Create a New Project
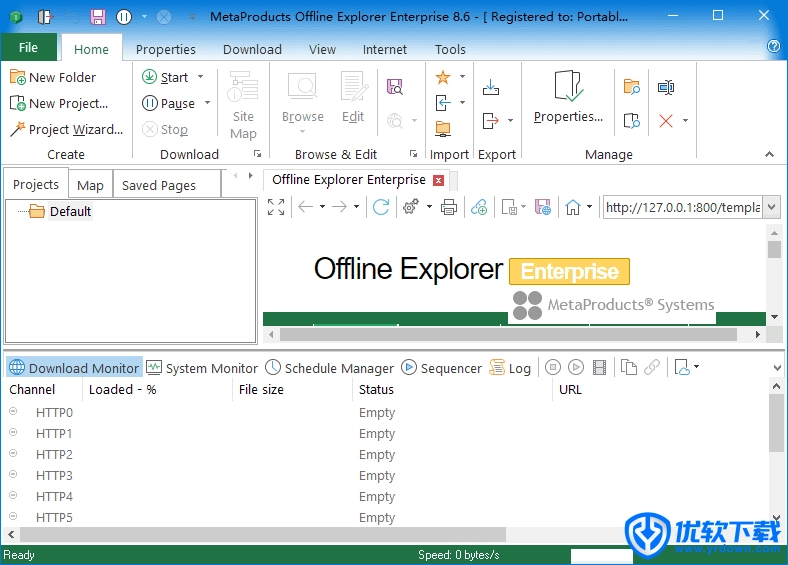Viewport: 788px width, 565px height. point(59,104)
